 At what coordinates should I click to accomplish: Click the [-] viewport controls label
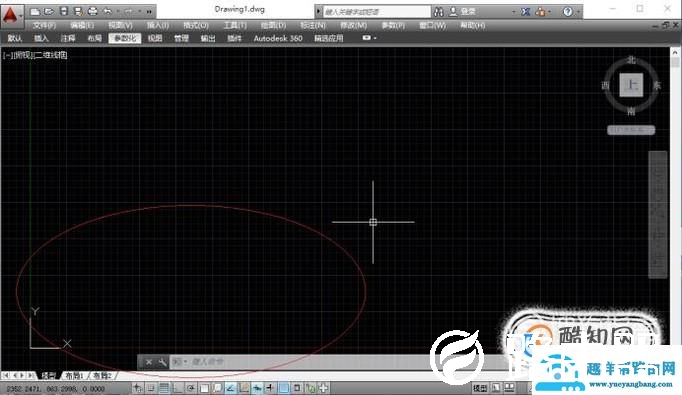tap(7, 55)
